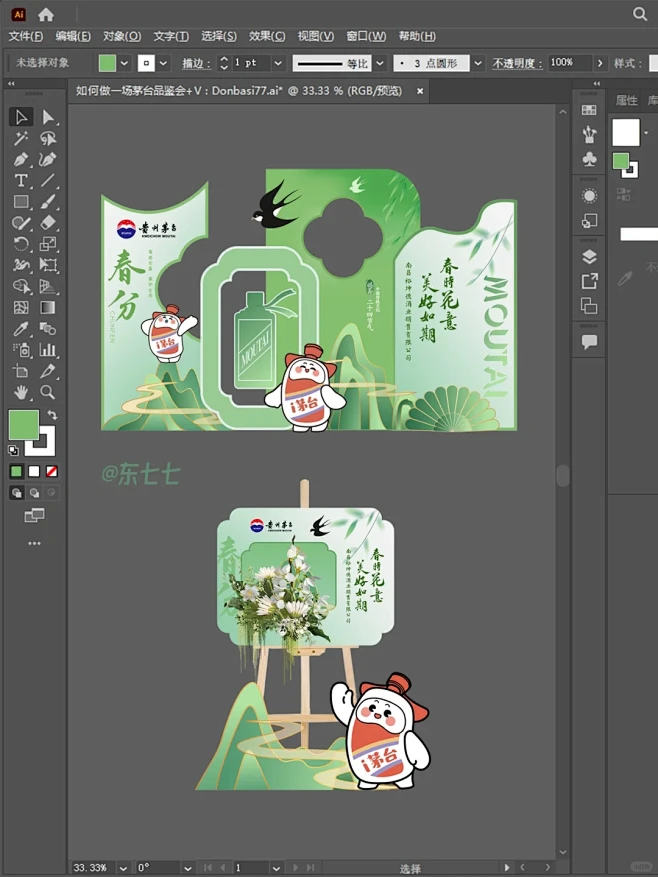The height and width of the screenshot is (877, 658).
Task: Select the Direct Selection tool
Action: coord(48,117)
